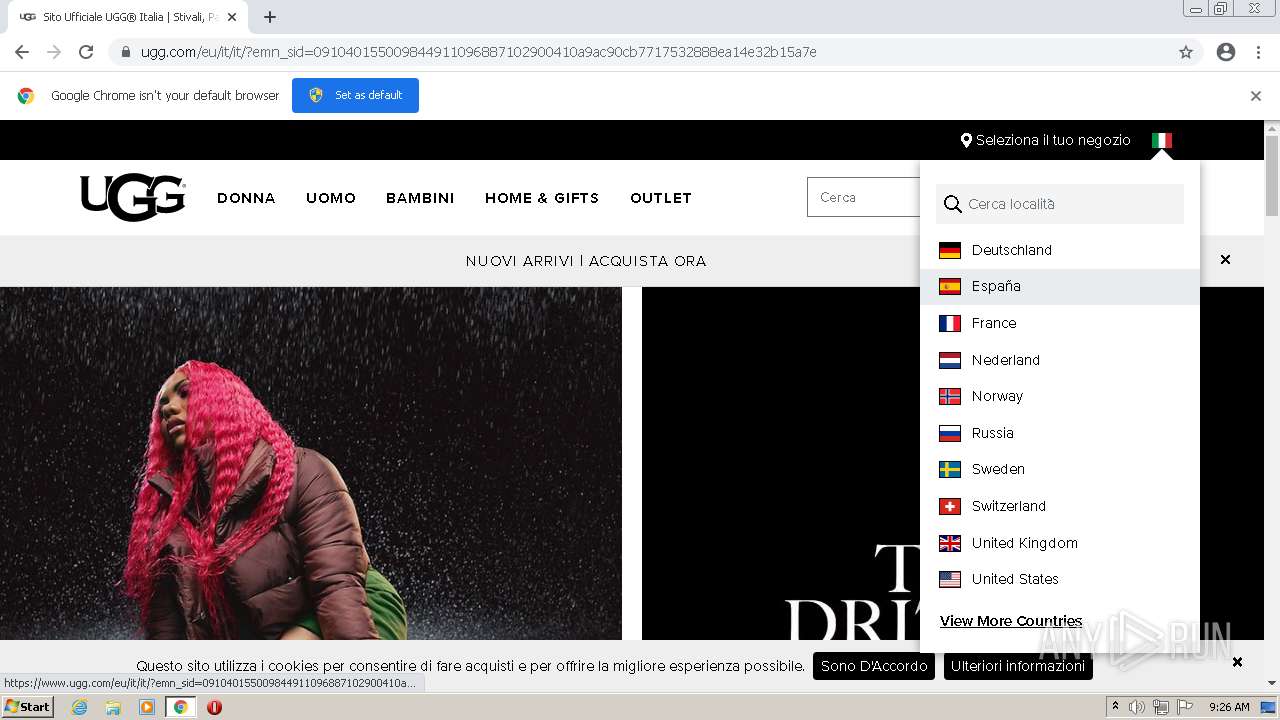Open the BAMBINI menu
Screen dimensions: 1280x720
tap(420, 198)
